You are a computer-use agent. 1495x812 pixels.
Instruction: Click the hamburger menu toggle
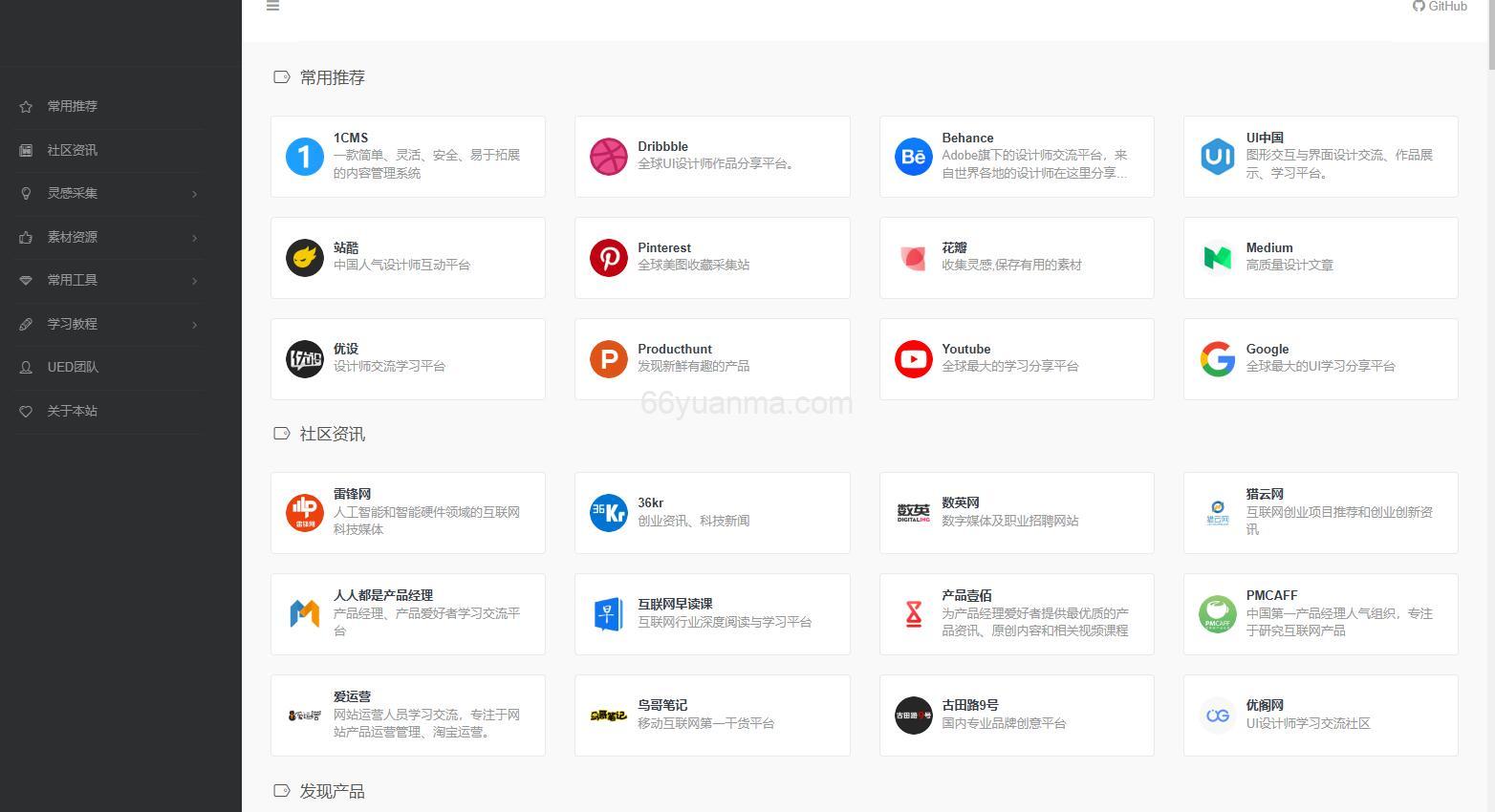point(272,6)
